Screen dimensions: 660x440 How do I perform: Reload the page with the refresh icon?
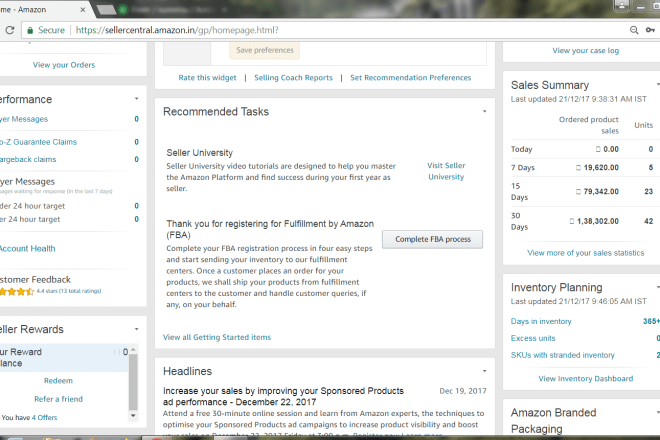[x=10, y=30]
